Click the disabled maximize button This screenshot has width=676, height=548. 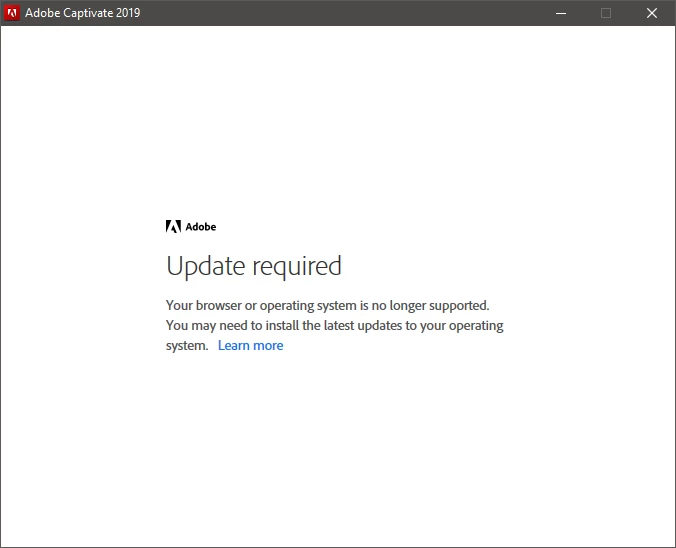[606, 13]
